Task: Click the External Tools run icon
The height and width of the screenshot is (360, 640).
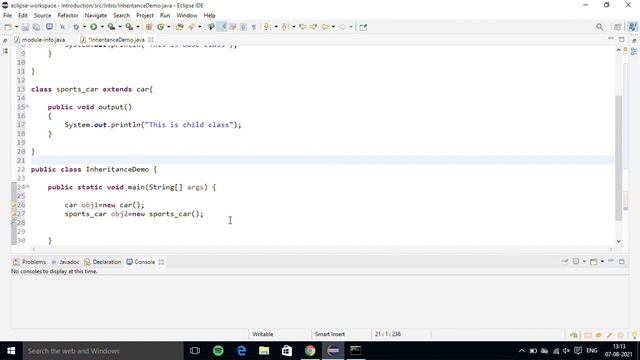Action: tap(129, 27)
